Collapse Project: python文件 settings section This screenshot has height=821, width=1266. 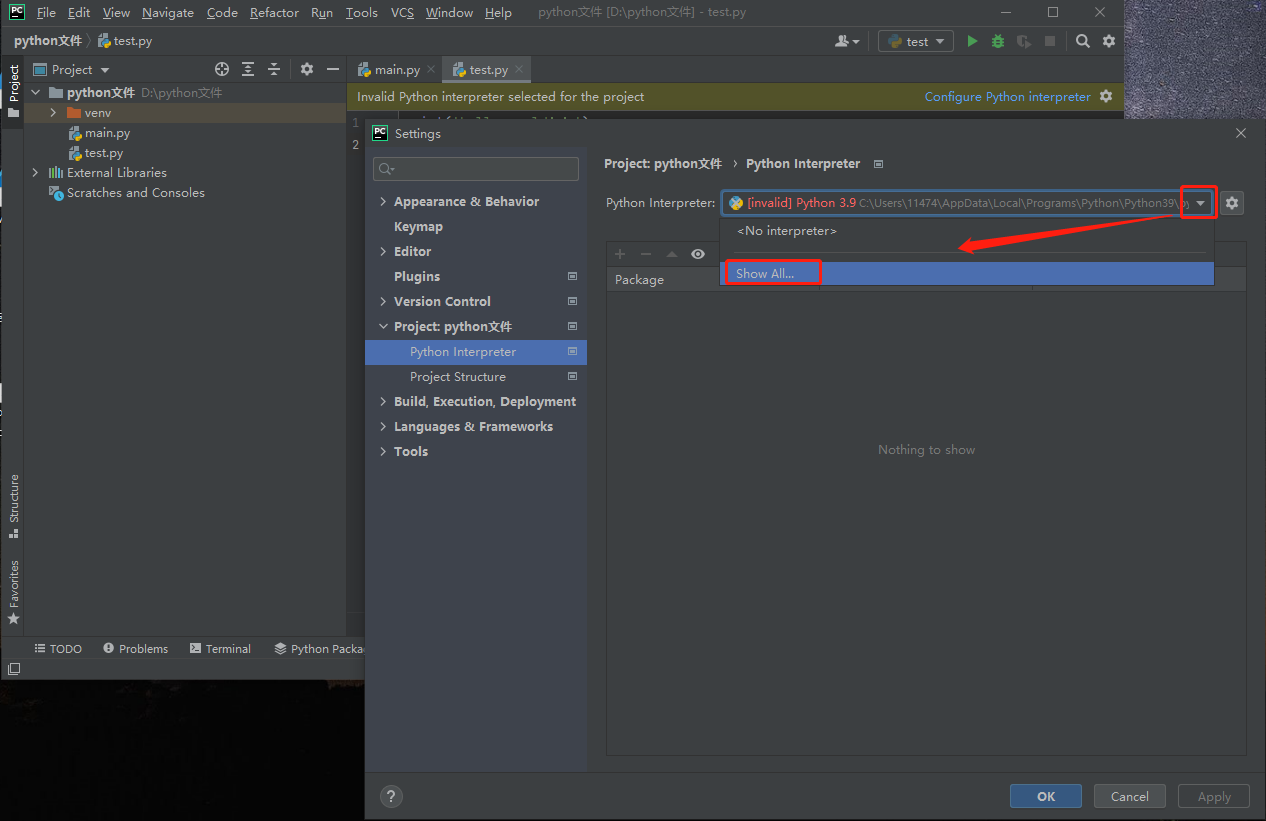click(383, 326)
